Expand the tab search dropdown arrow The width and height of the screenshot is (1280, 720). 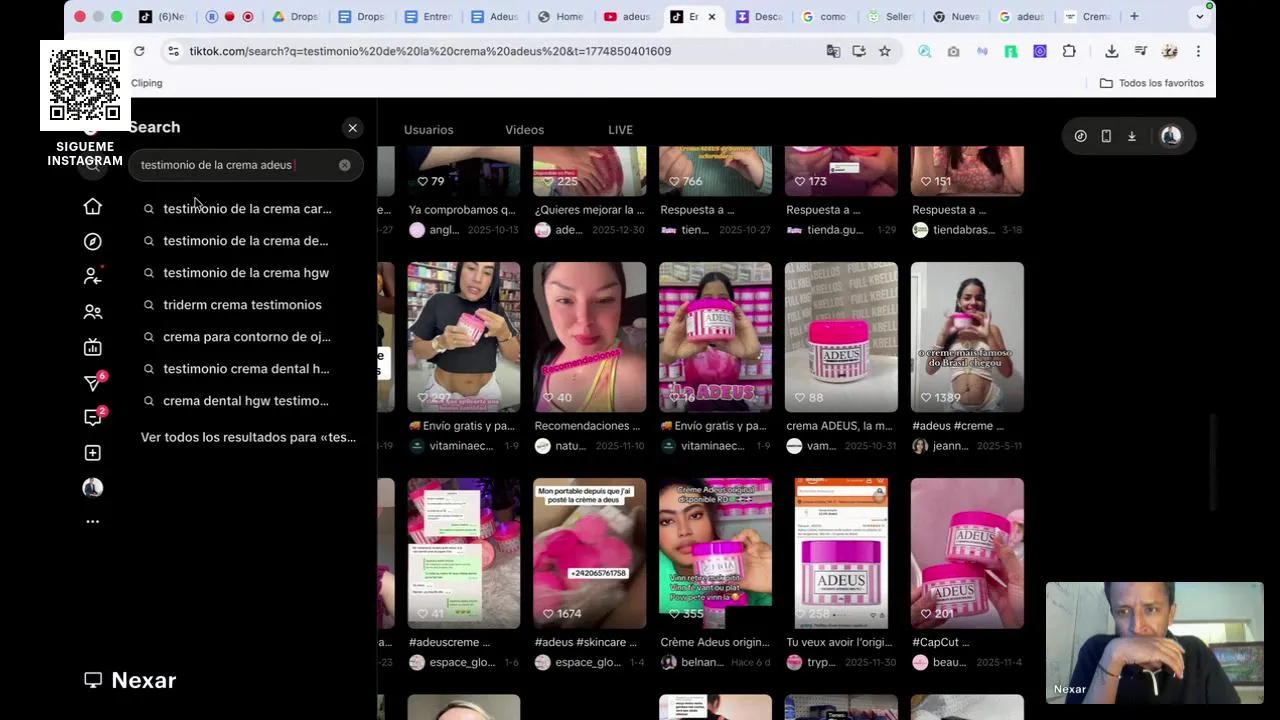[x=1199, y=16]
